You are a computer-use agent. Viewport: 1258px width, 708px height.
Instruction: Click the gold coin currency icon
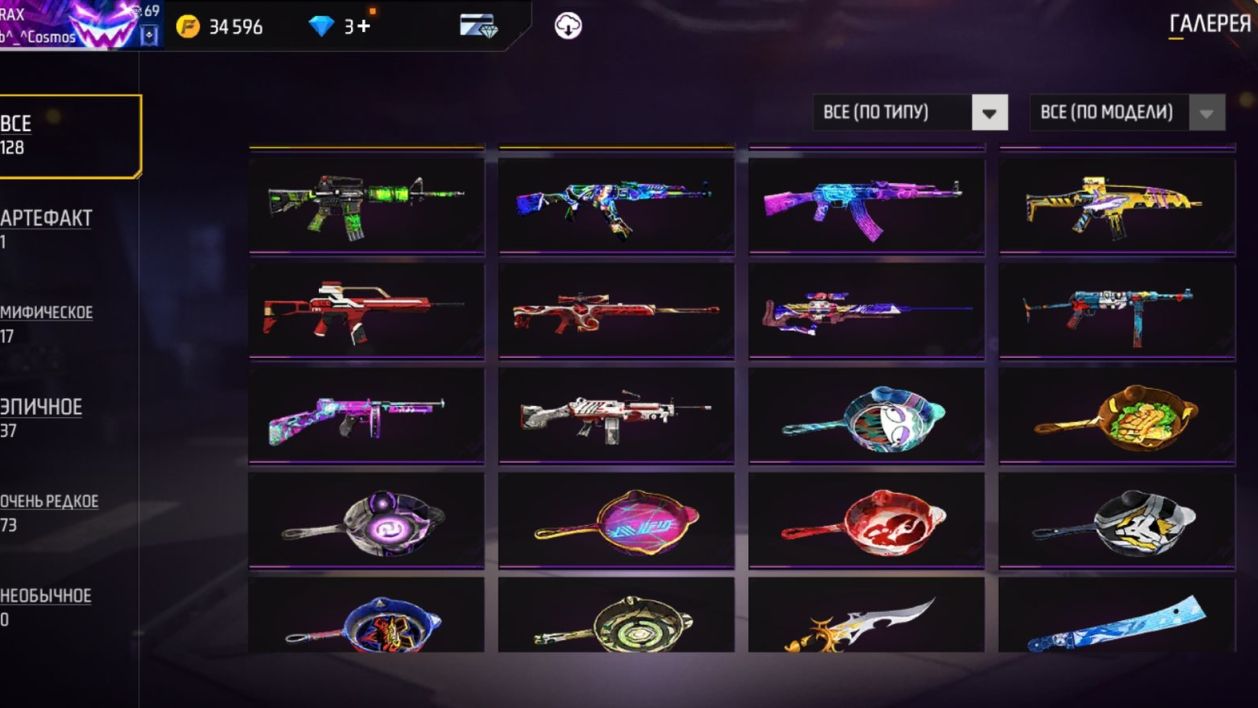(188, 27)
